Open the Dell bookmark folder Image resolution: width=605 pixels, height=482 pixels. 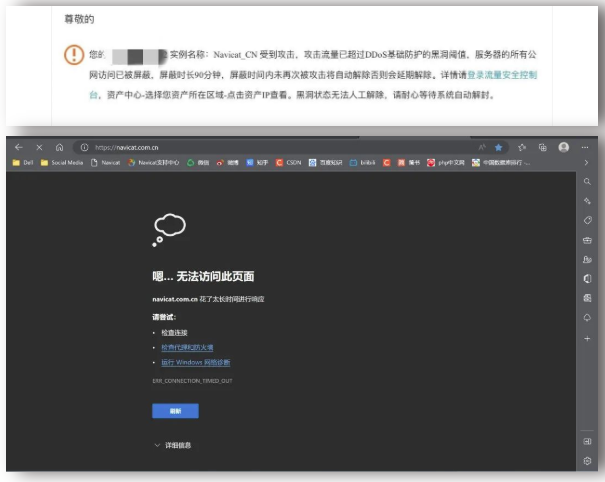23,163
